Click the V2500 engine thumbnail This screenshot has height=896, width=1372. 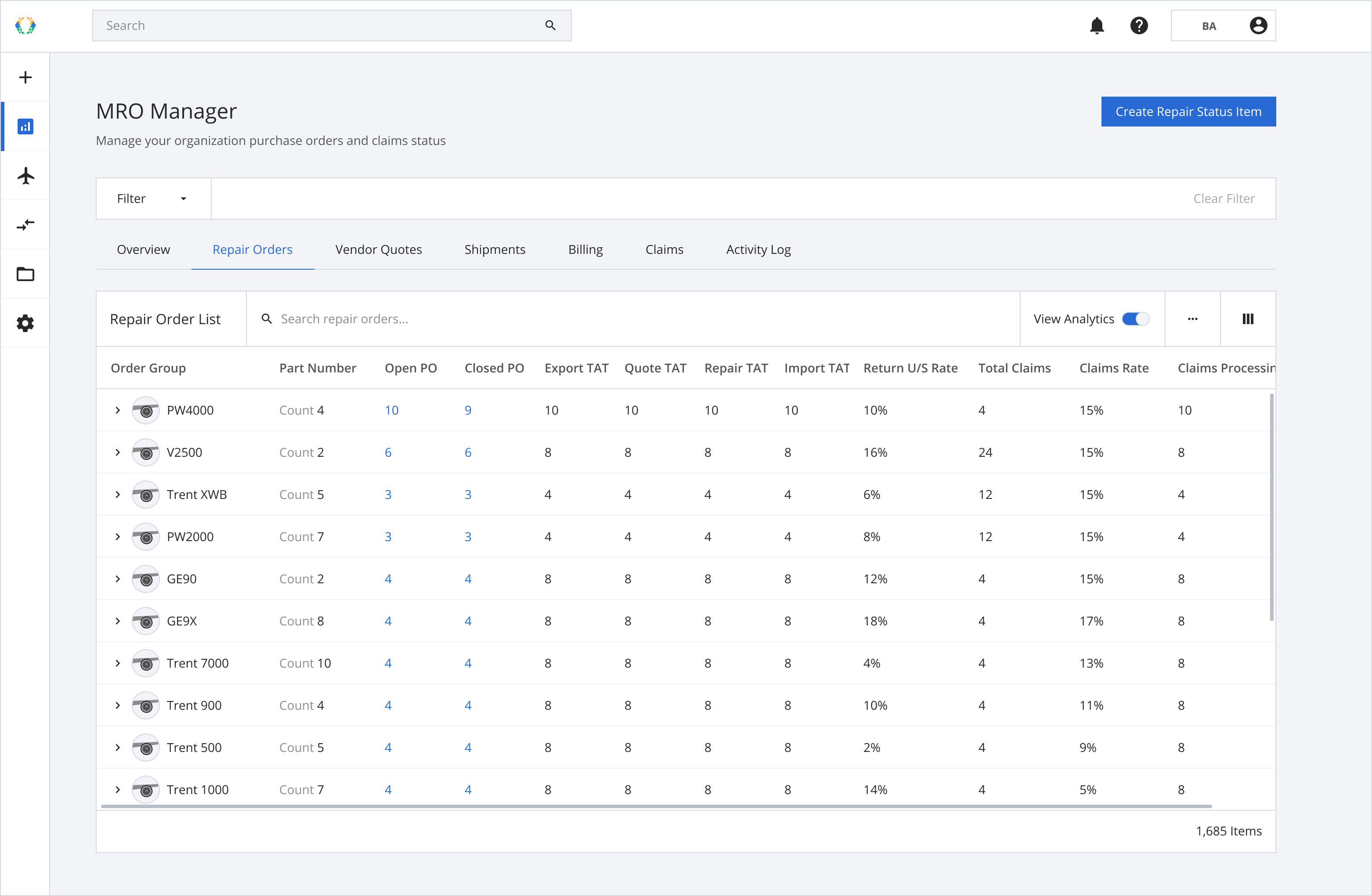(x=146, y=453)
